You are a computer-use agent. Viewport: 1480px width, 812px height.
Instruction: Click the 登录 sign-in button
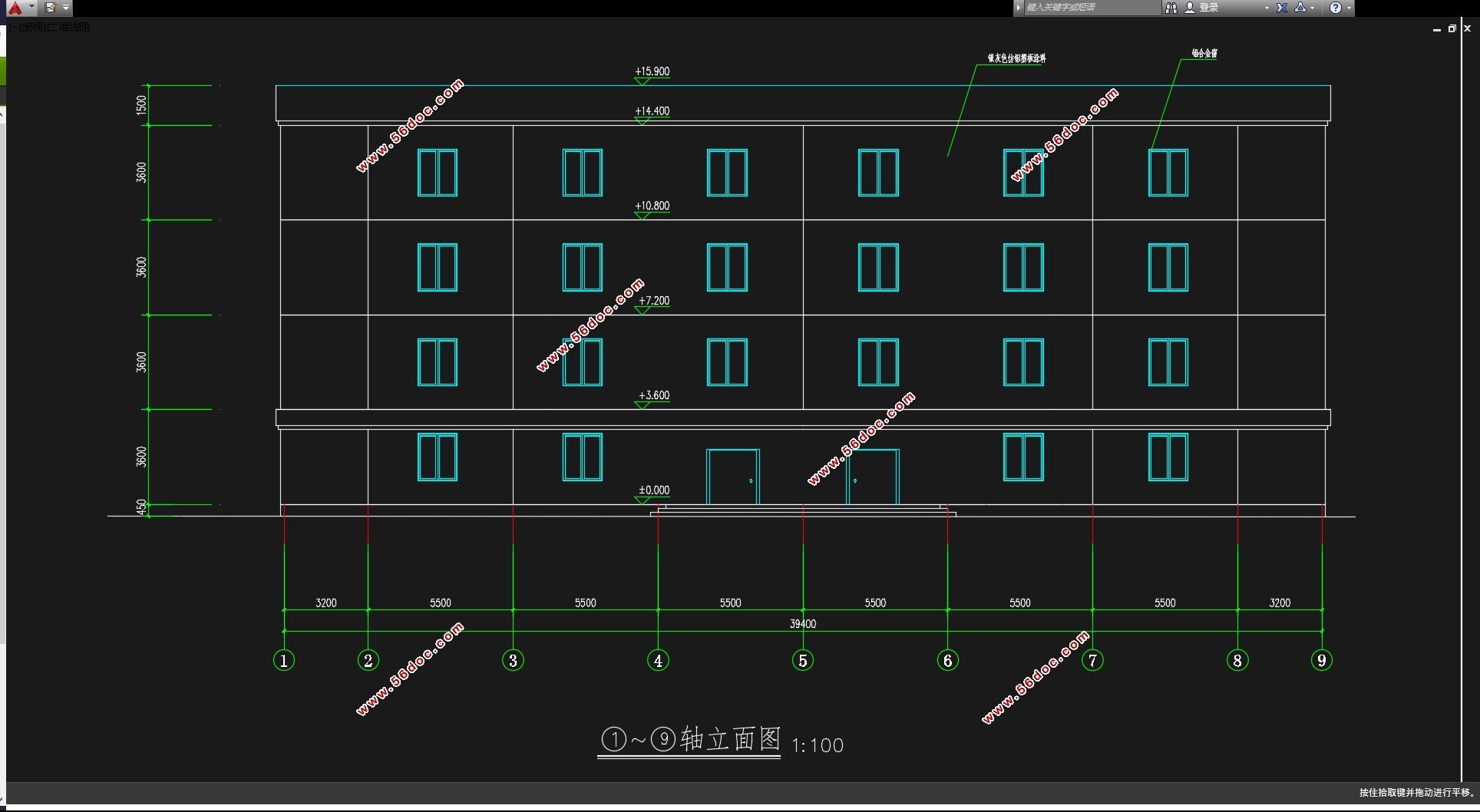click(x=1208, y=8)
